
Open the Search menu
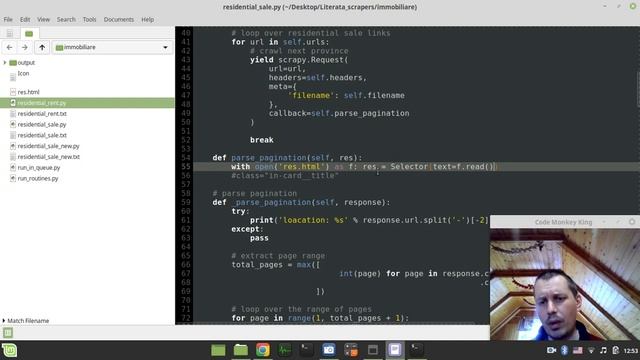tap(66, 19)
